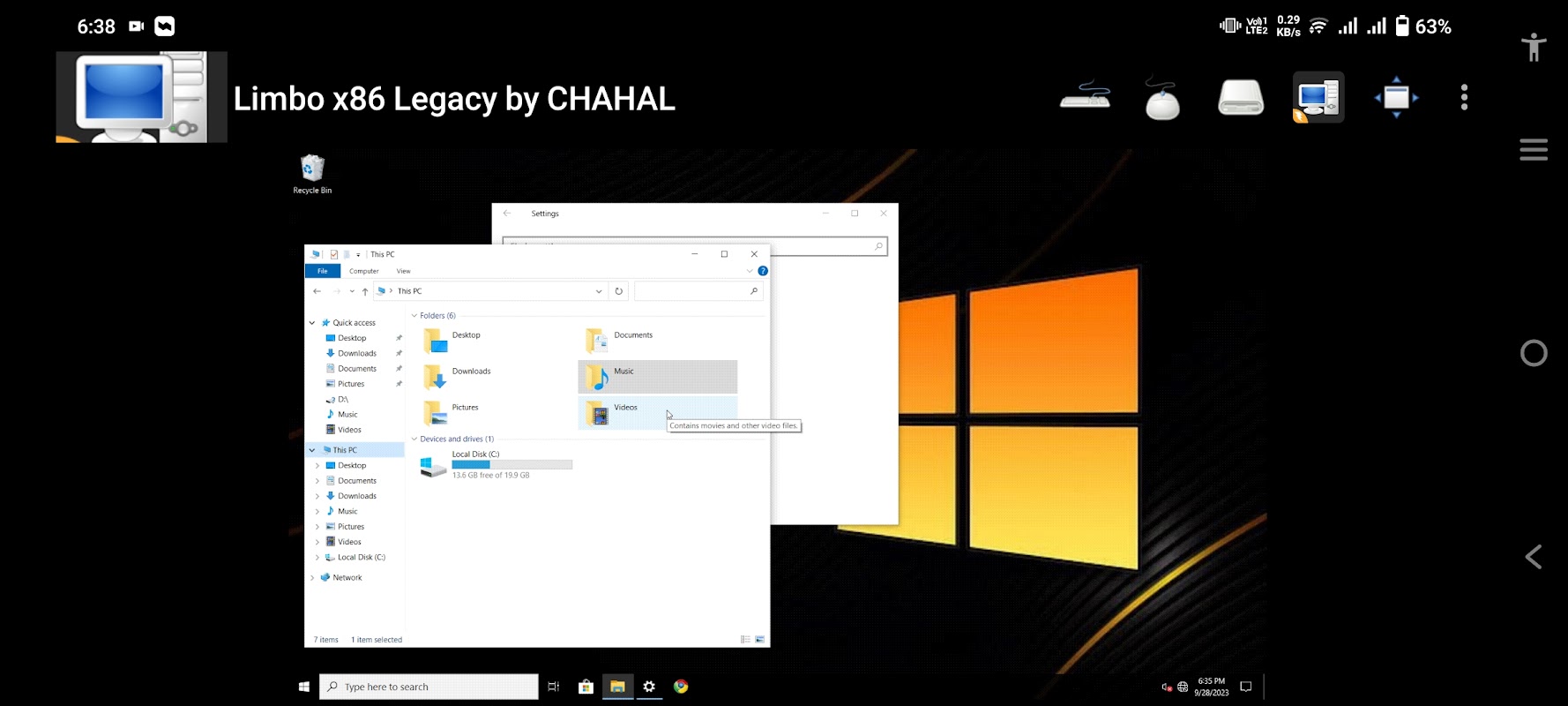The image size is (1568, 706).
Task: Select the Desktop folder tile
Action: point(497,340)
